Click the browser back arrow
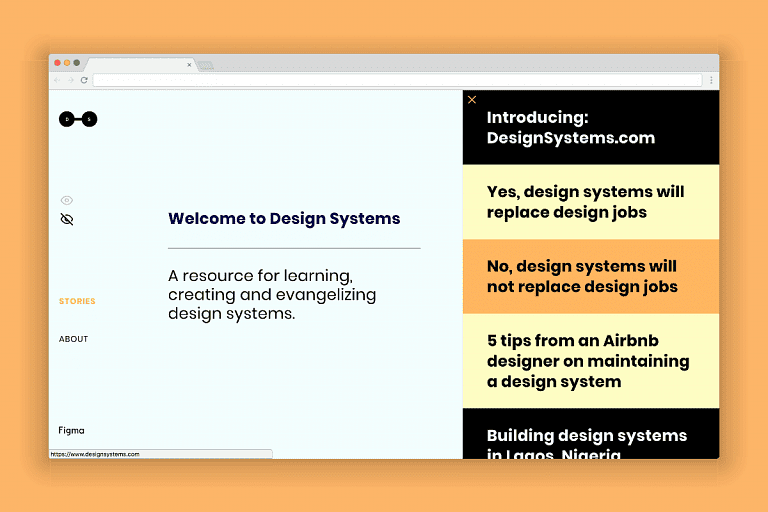 click(57, 80)
